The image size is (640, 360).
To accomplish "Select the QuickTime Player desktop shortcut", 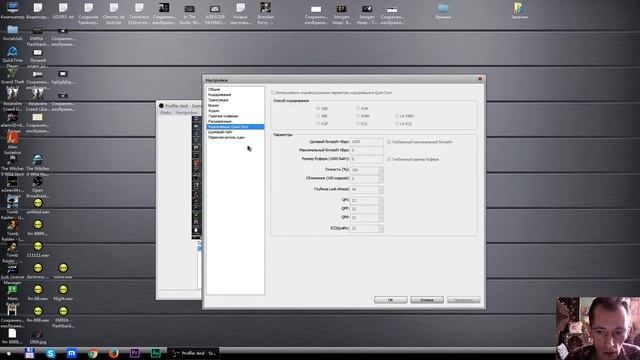I will pos(12,57).
